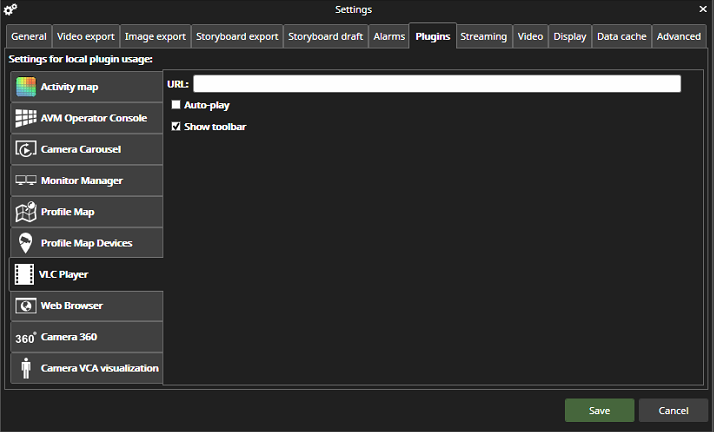This screenshot has width=714, height=432.
Task: Click the settings gears icon in title bar
Action: [x=10, y=9]
